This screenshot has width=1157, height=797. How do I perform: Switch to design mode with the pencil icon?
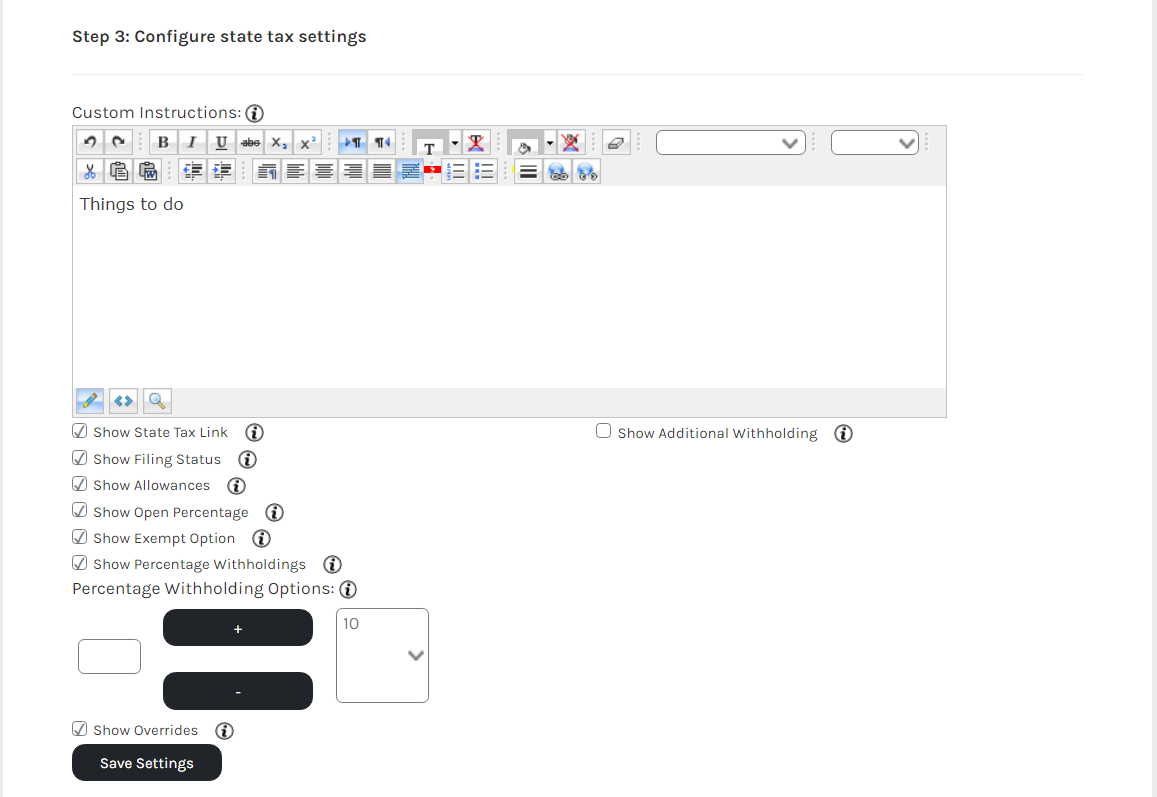point(90,401)
